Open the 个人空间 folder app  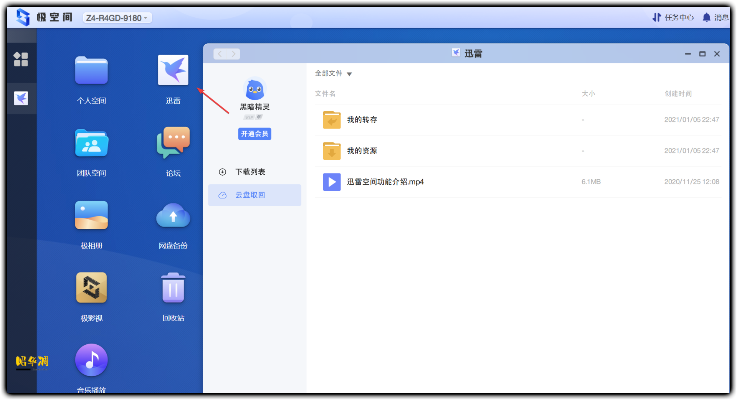[91, 71]
